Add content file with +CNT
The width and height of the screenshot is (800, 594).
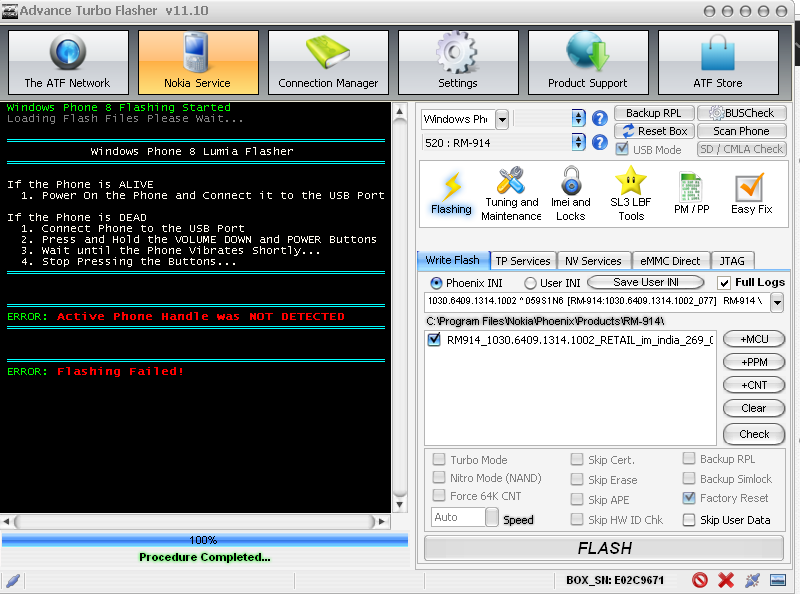coord(754,385)
